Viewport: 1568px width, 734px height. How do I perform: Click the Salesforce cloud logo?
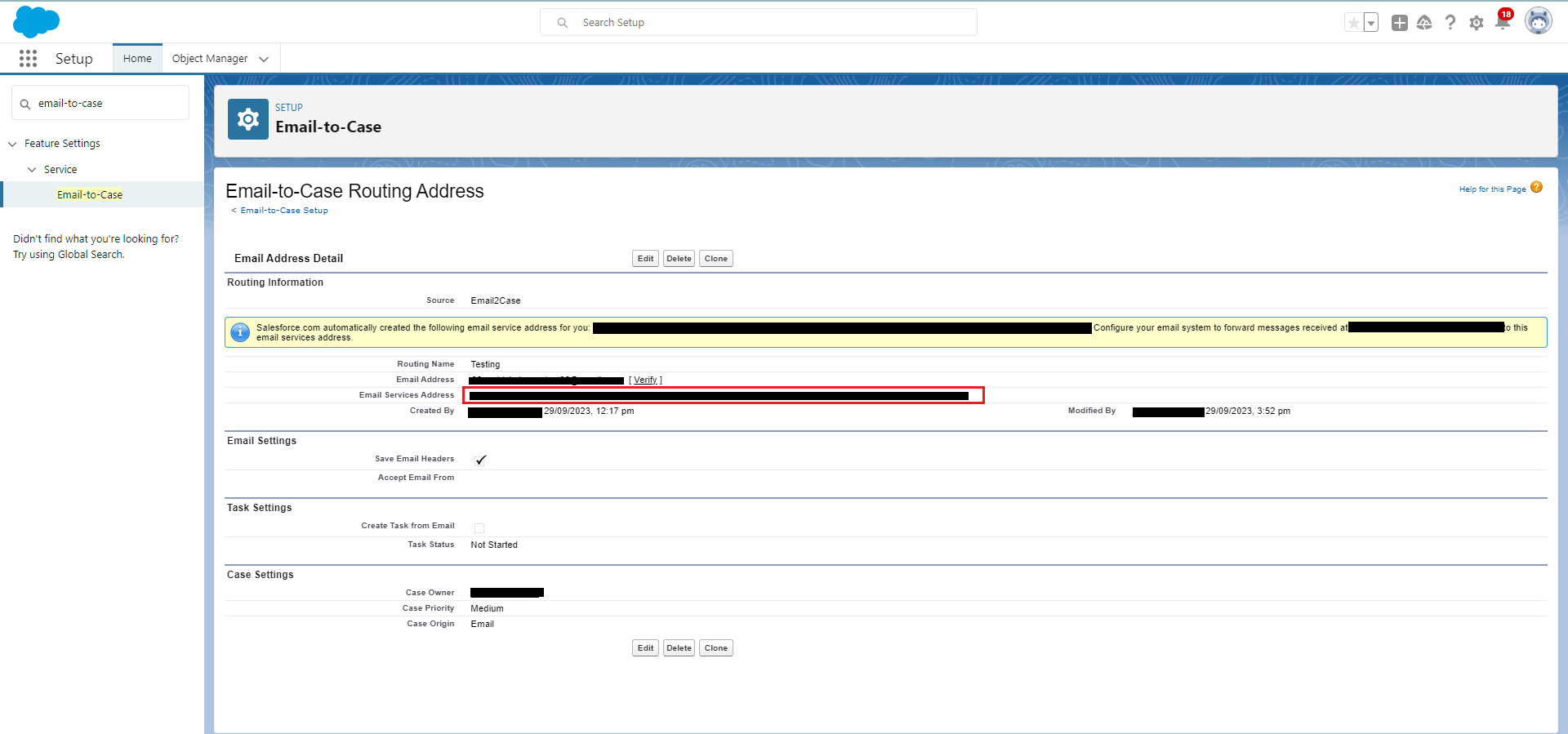[x=36, y=22]
